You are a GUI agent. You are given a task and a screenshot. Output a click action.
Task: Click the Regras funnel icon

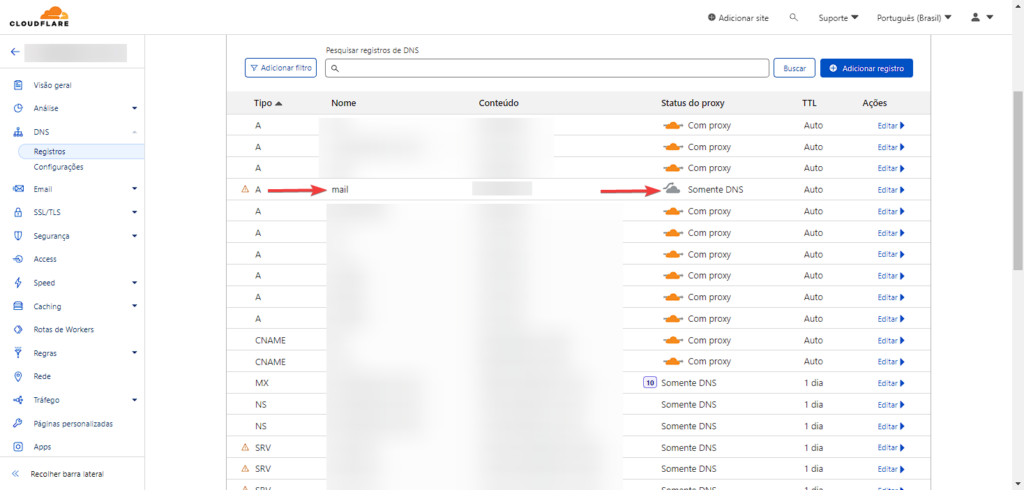[x=18, y=353]
